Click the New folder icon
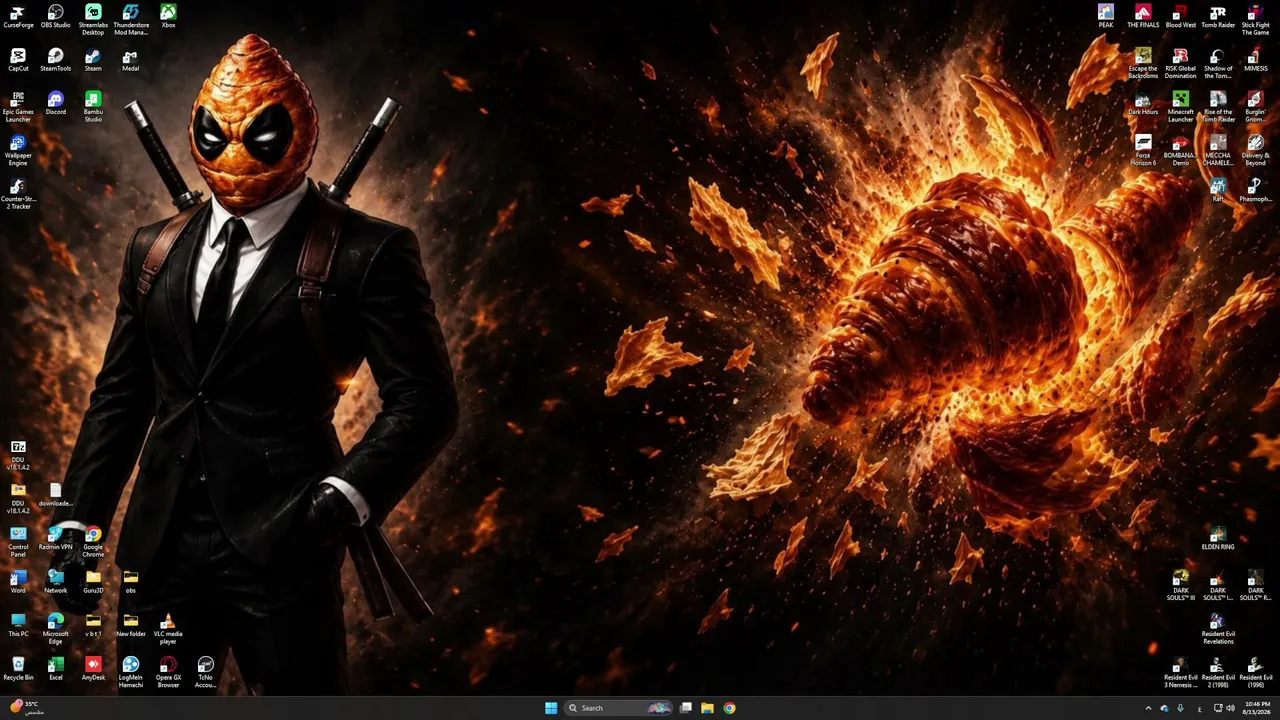Viewport: 1280px width, 720px height. [x=131, y=626]
